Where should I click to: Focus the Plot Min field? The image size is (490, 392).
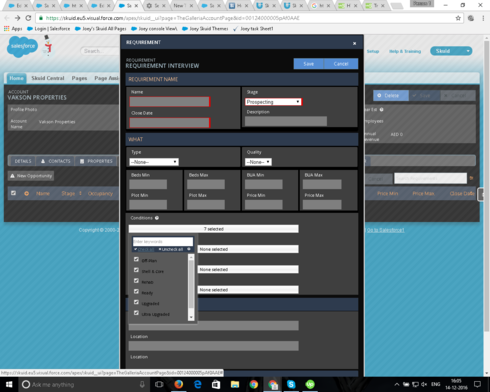tap(148, 204)
